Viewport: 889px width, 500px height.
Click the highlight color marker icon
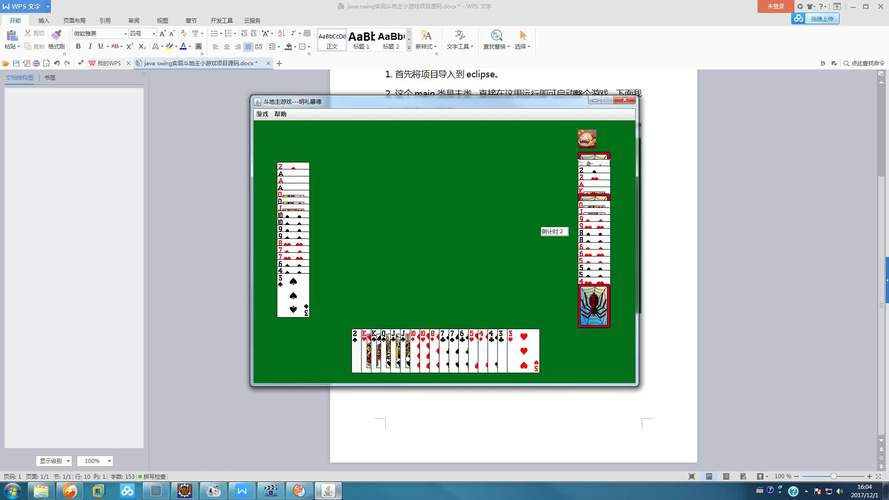pyautogui.click(x=168, y=46)
